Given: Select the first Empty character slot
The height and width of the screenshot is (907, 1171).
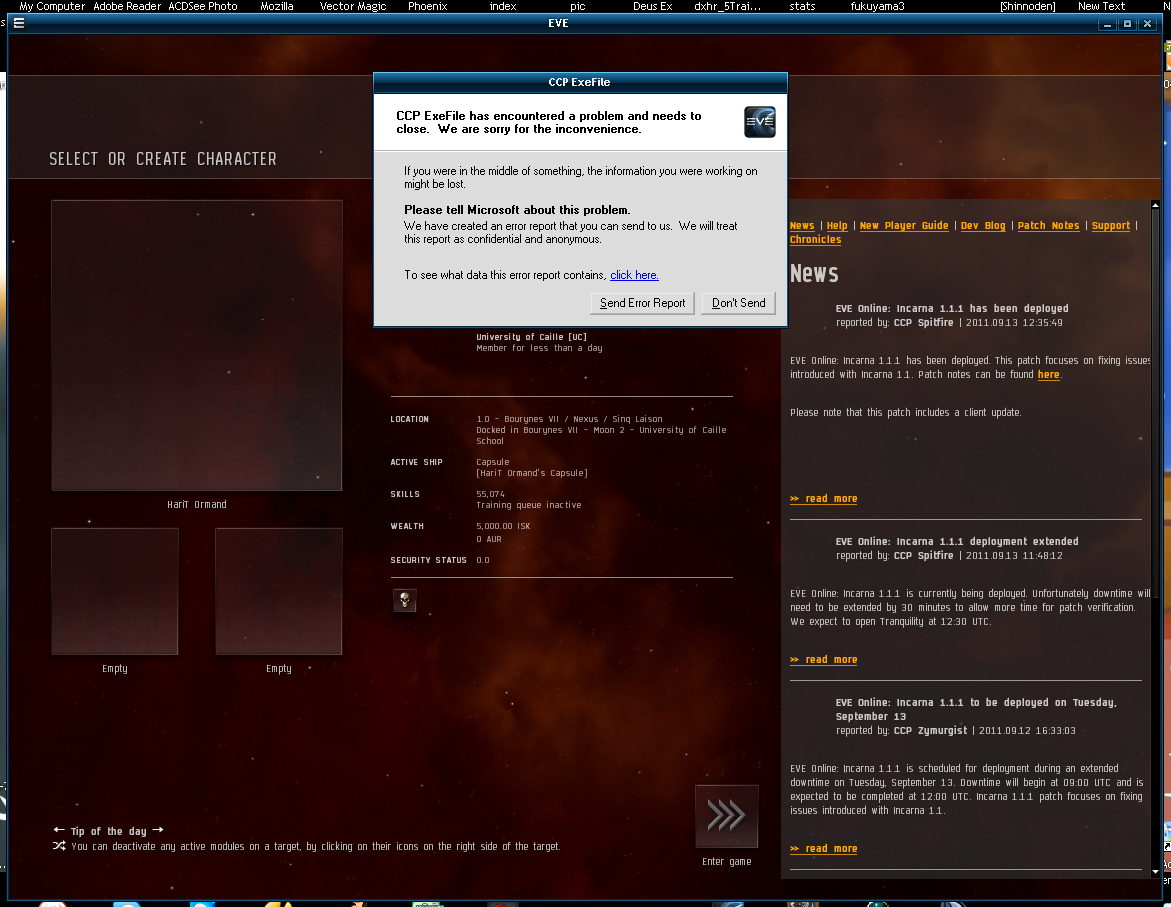Looking at the screenshot, I should pos(115,591).
